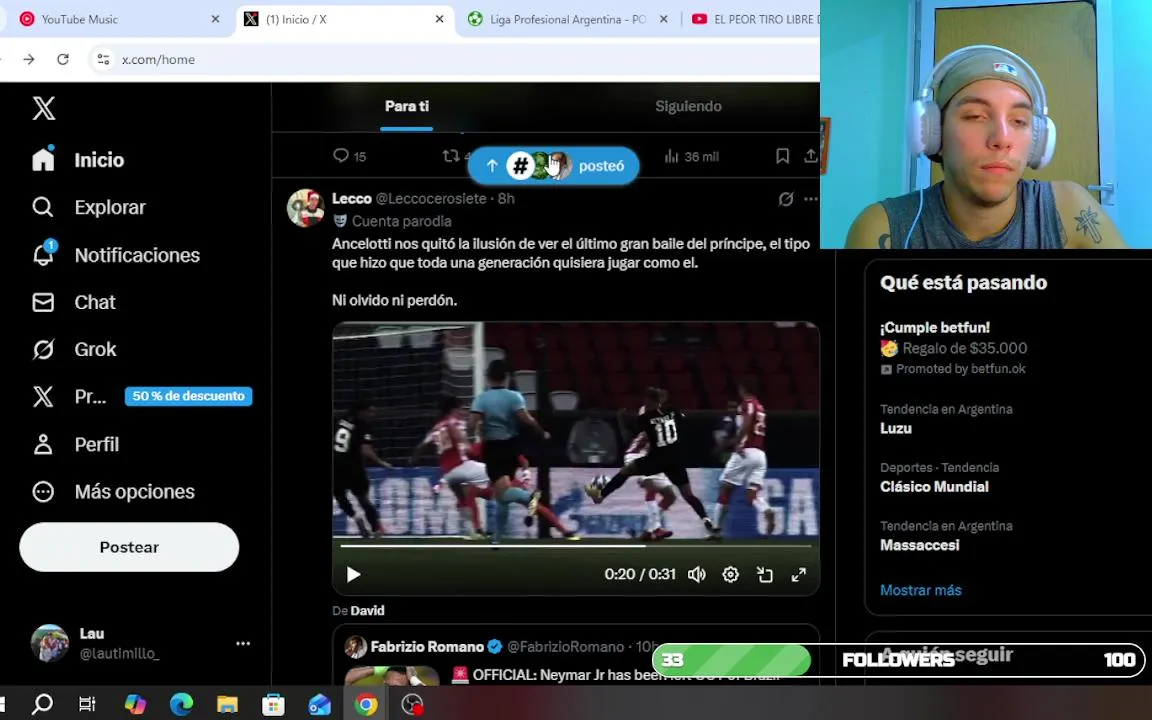
Task: Click view count icon 36 mil
Action: click(x=691, y=156)
